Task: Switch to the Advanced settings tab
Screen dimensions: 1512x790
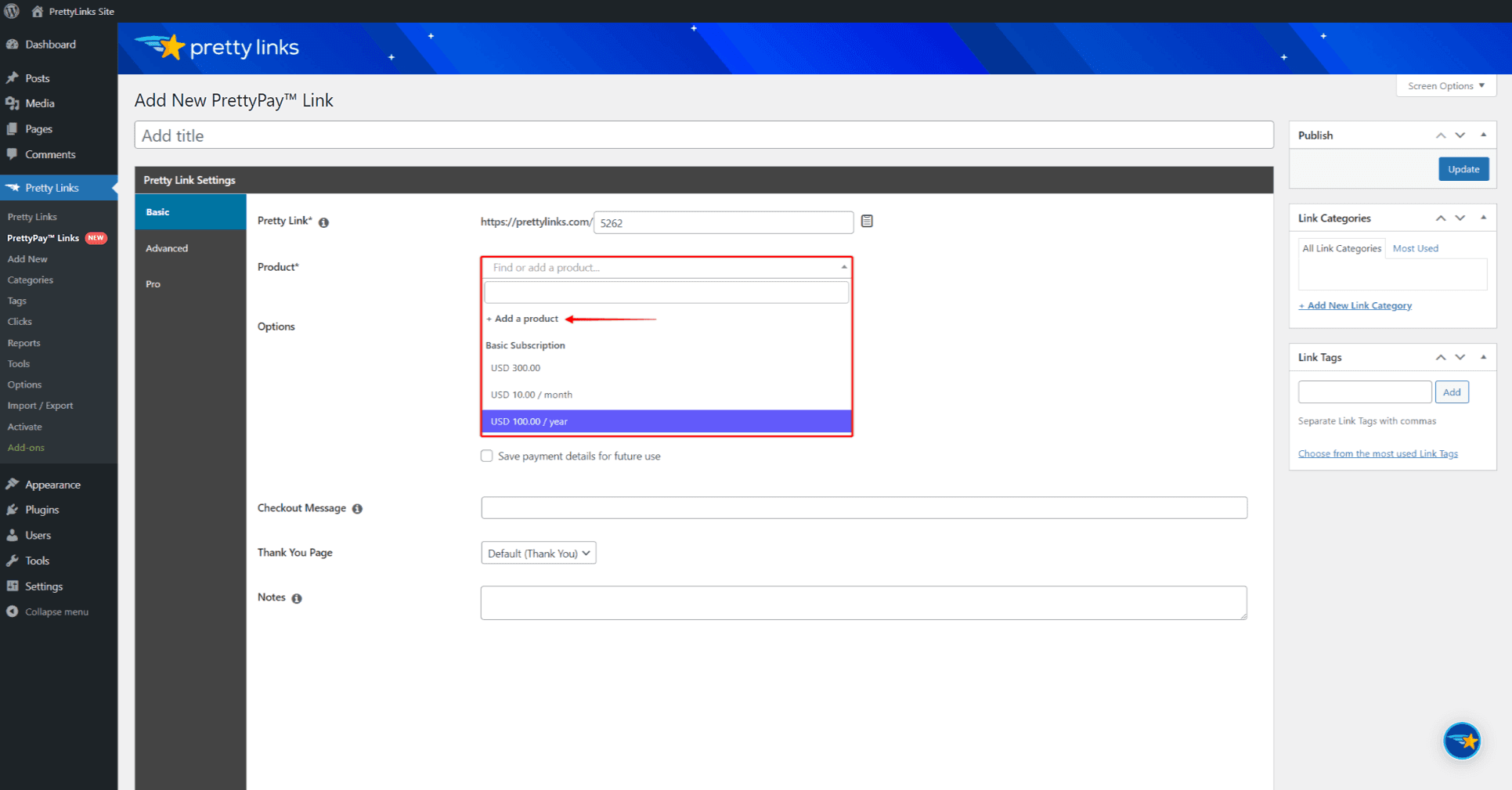Action: click(167, 248)
